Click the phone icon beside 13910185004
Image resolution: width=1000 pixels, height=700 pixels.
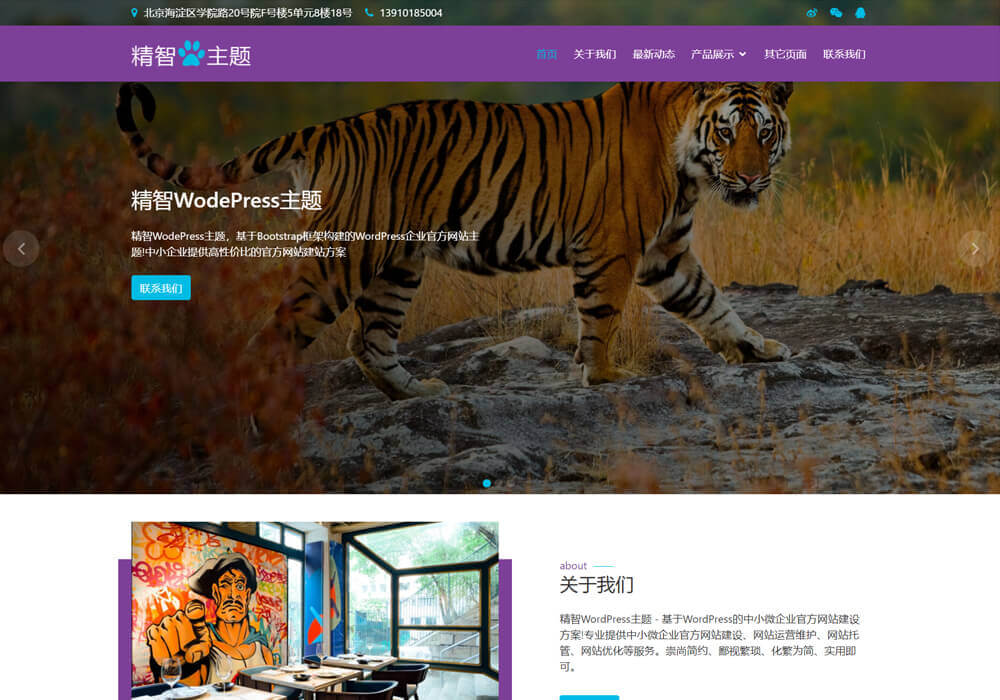[369, 13]
